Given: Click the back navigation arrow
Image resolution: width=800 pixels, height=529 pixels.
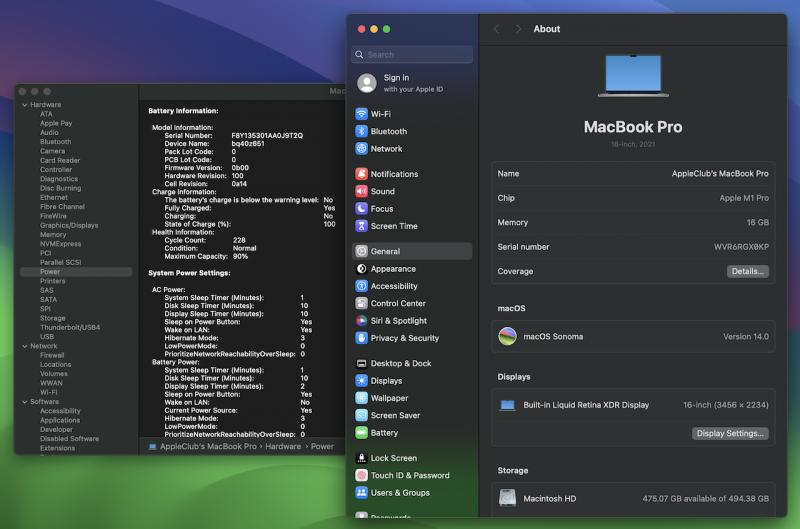Looking at the screenshot, I should pyautogui.click(x=497, y=29).
